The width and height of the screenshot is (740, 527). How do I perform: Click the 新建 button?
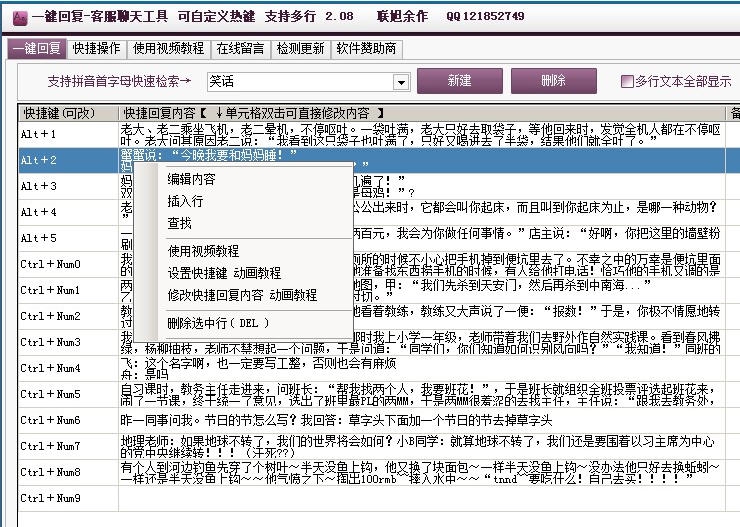(460, 81)
